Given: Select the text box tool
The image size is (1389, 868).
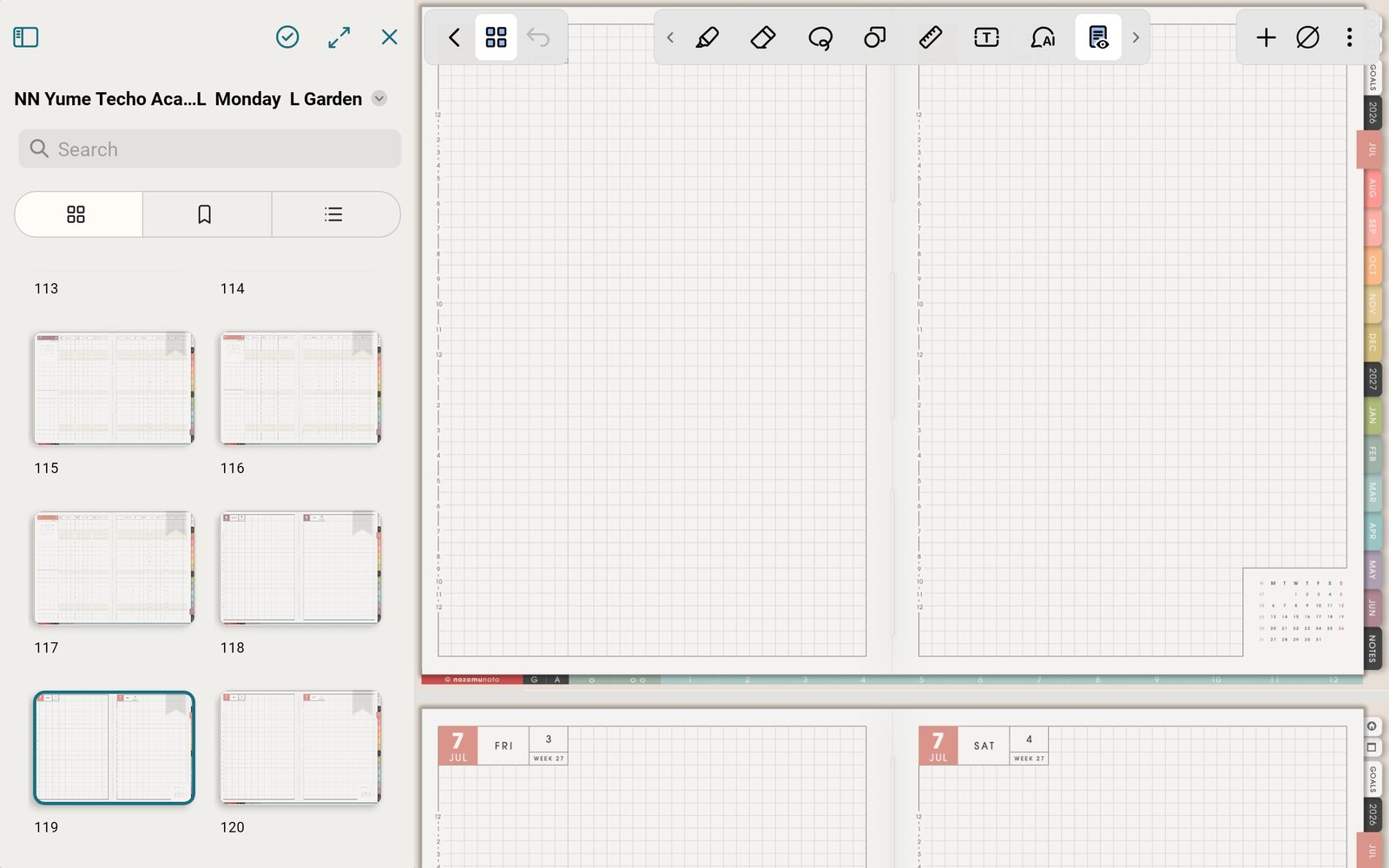Looking at the screenshot, I should point(986,37).
